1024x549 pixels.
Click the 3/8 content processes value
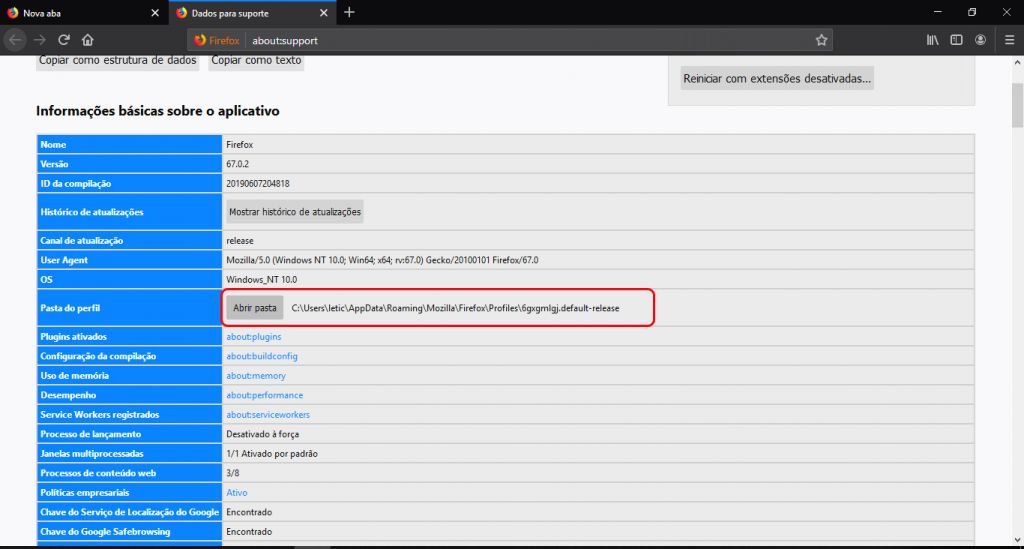tap(232, 473)
